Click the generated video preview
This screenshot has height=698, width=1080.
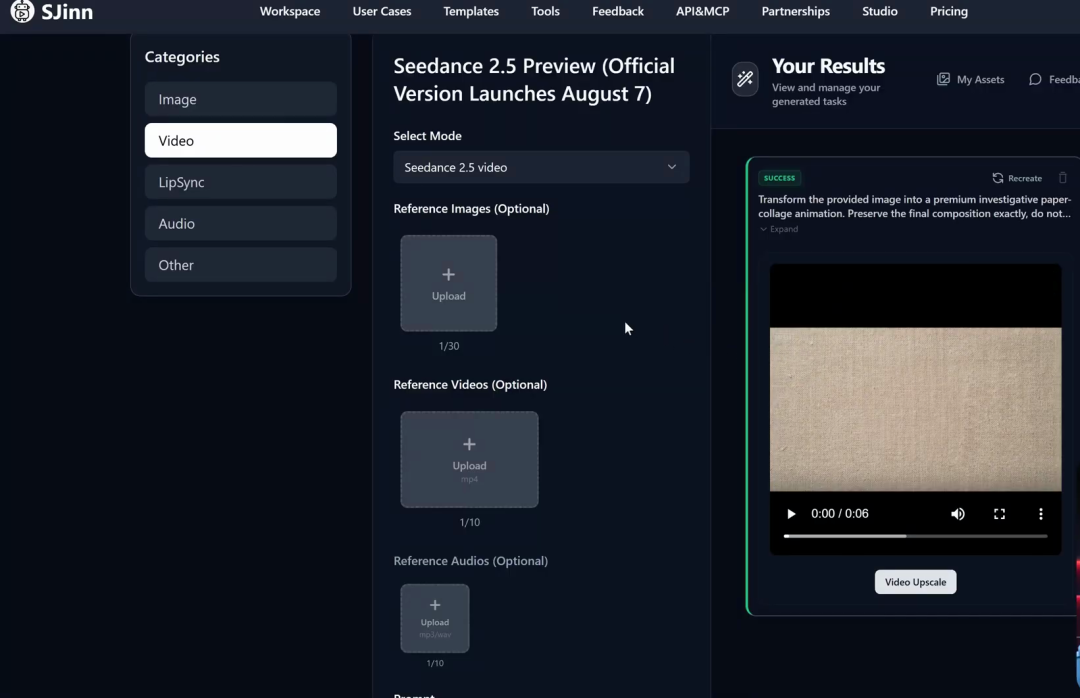pos(915,409)
